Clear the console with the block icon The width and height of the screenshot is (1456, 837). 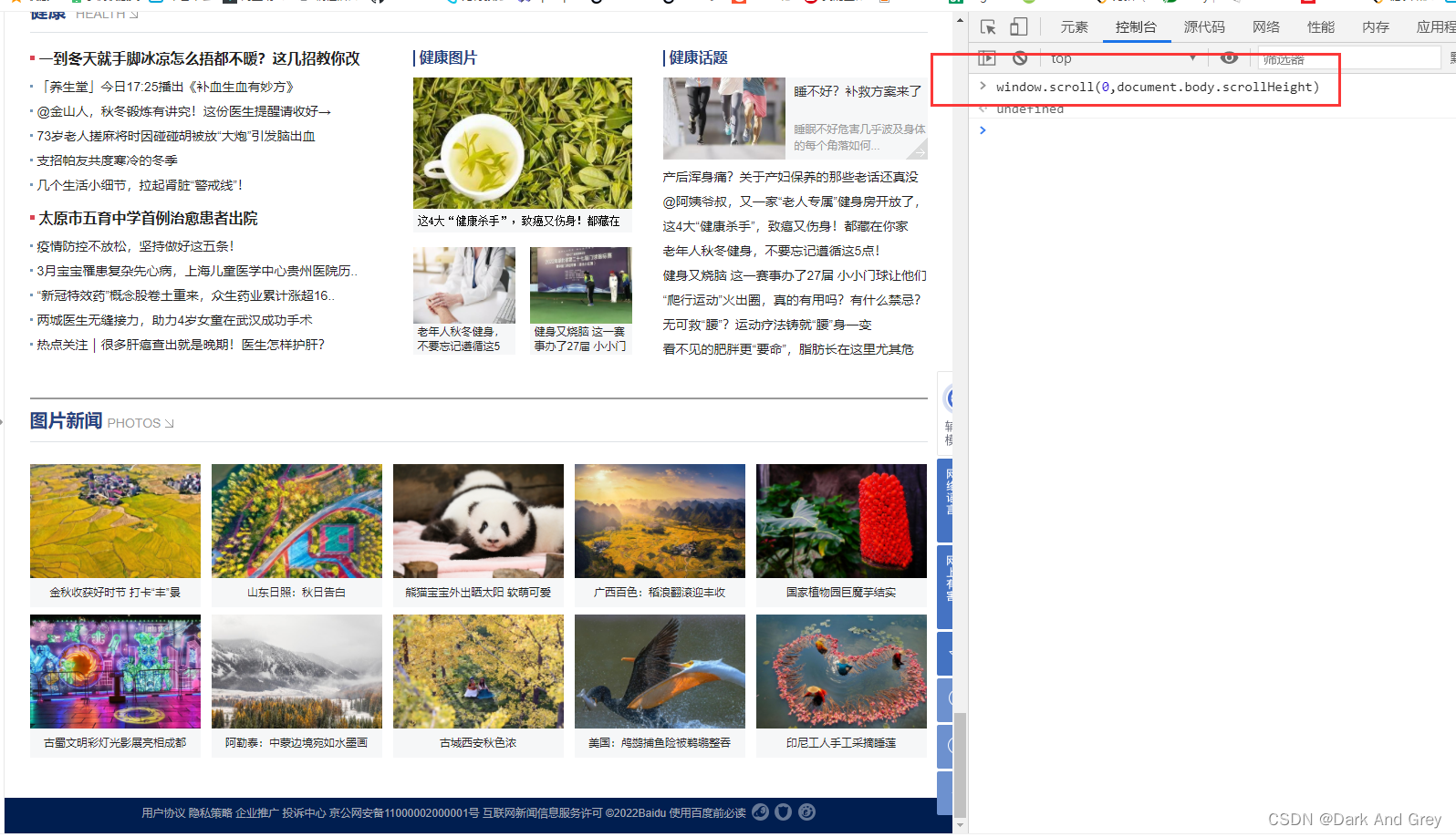(1020, 58)
